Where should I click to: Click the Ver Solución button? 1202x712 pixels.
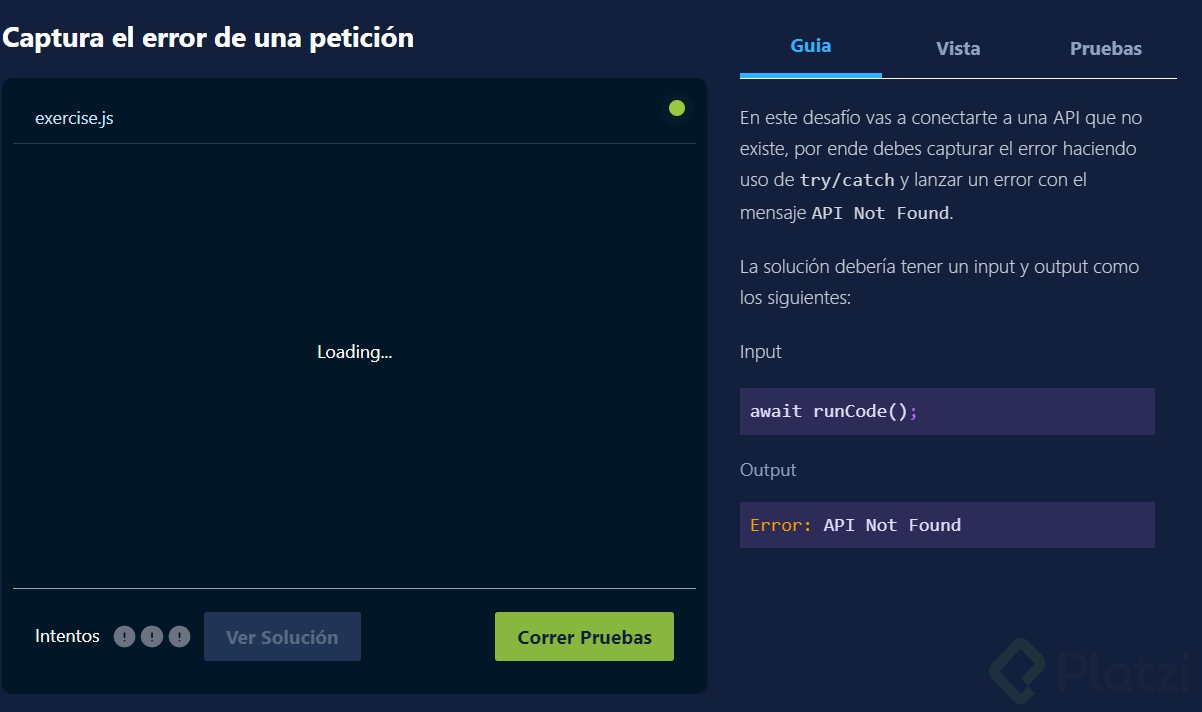[x=282, y=636]
